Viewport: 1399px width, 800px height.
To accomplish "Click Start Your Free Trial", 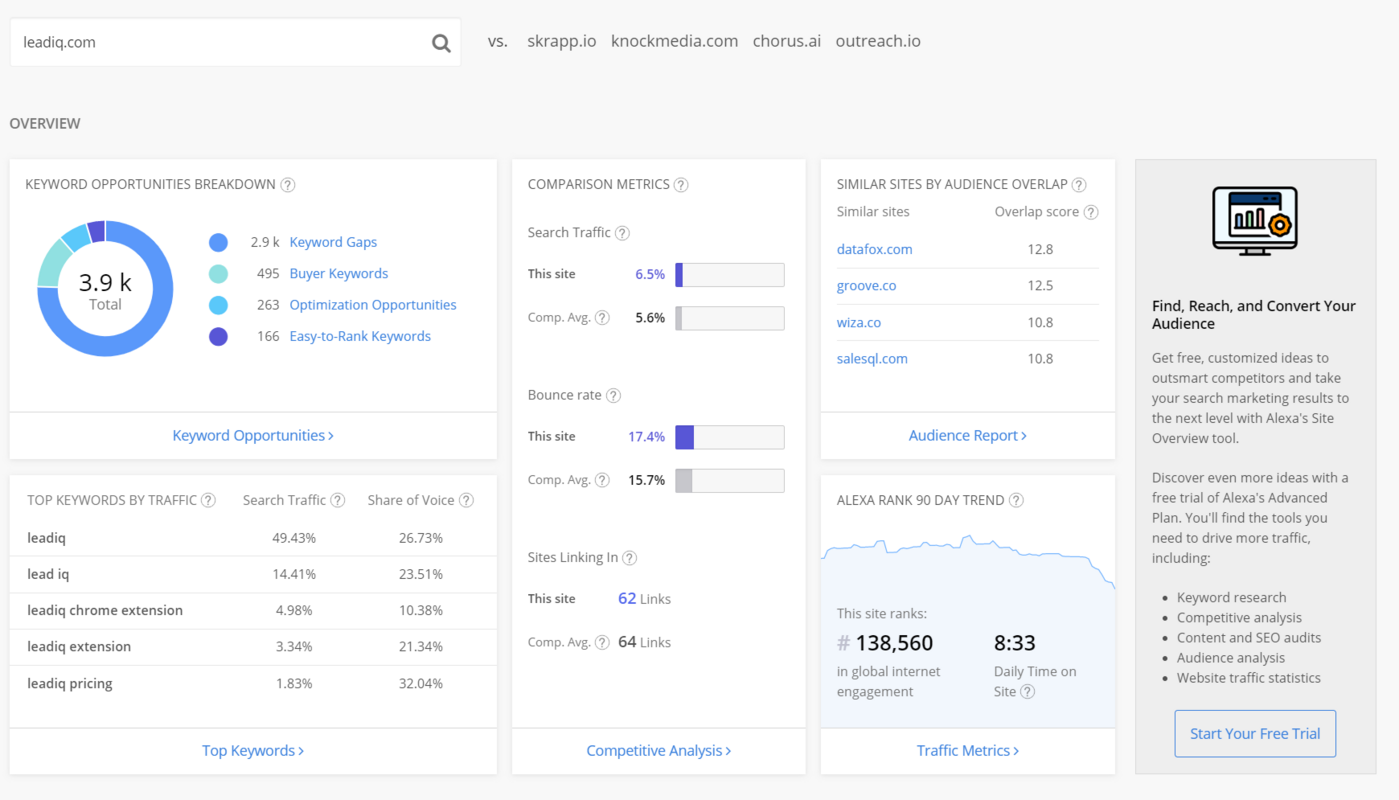I will coord(1254,733).
